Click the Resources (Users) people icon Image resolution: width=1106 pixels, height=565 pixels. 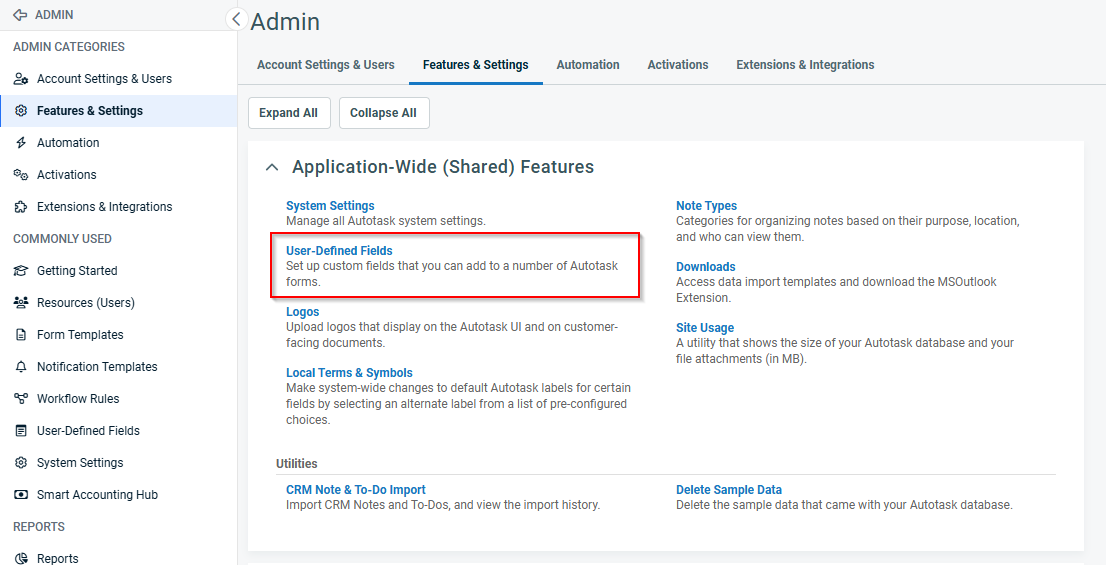tap(20, 303)
